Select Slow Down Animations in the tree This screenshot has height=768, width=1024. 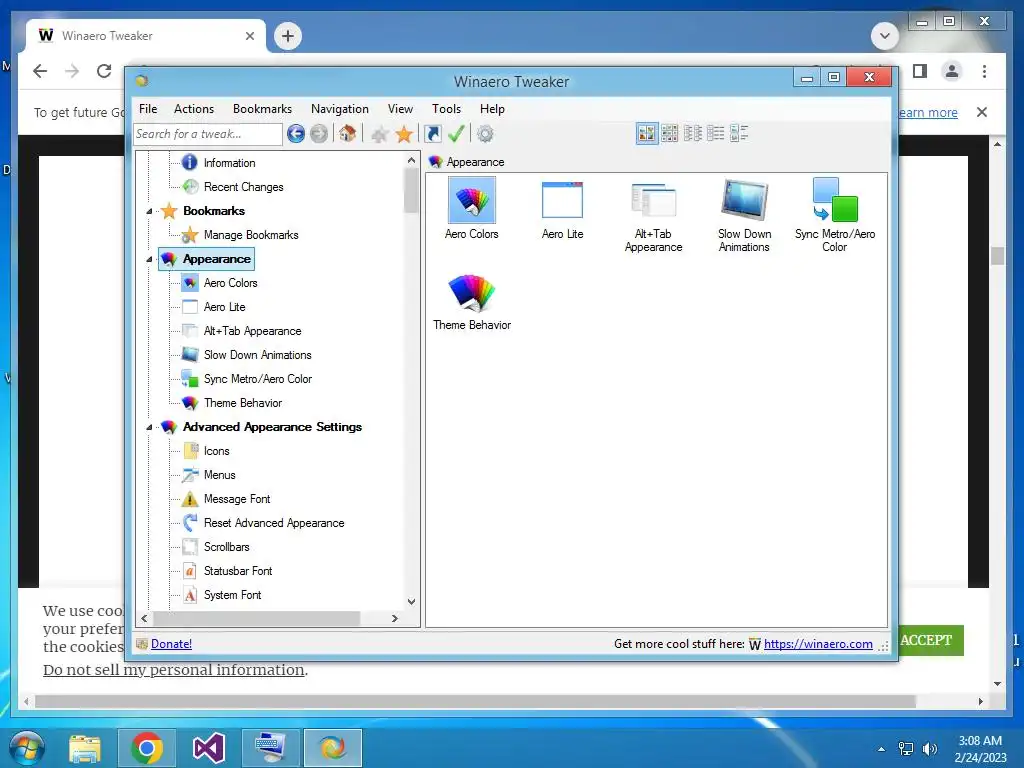pos(257,355)
